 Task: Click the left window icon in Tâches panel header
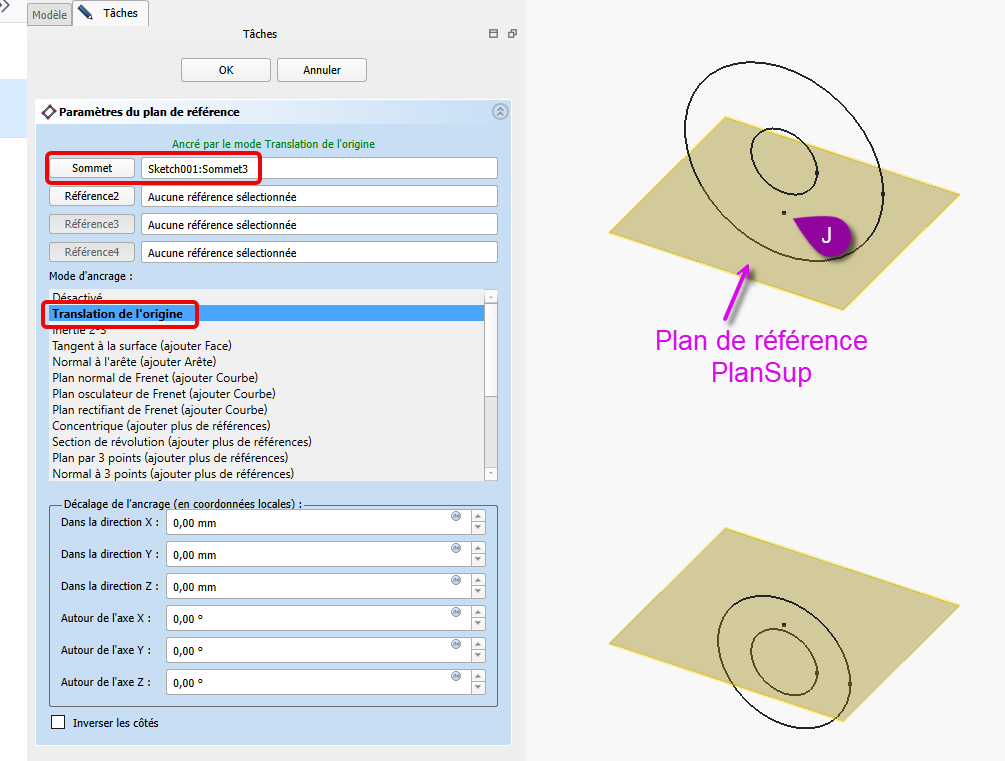pos(493,34)
